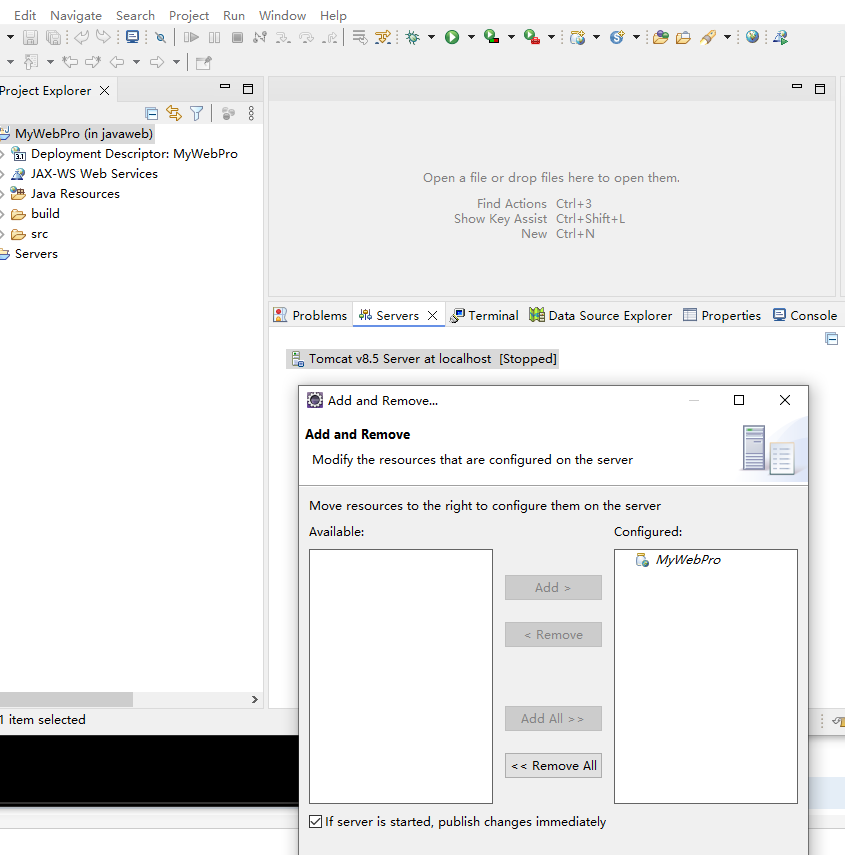Open the Window menu
This screenshot has width=845, height=855.
[x=282, y=16]
